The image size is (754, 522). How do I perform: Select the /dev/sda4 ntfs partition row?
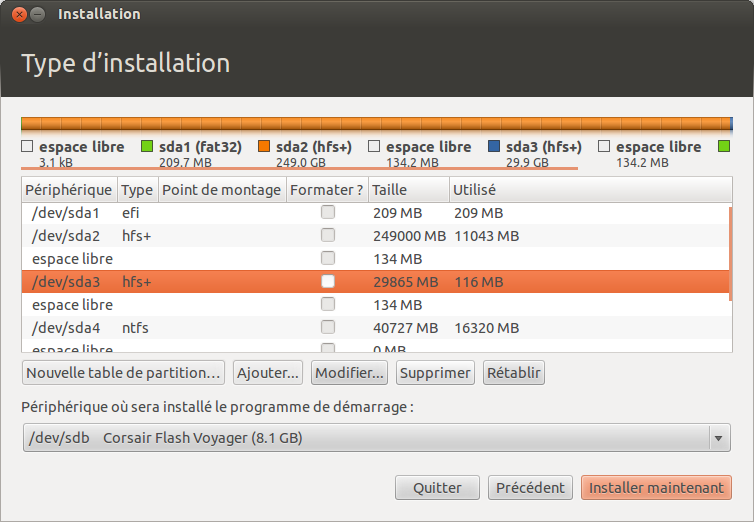(x=200, y=327)
